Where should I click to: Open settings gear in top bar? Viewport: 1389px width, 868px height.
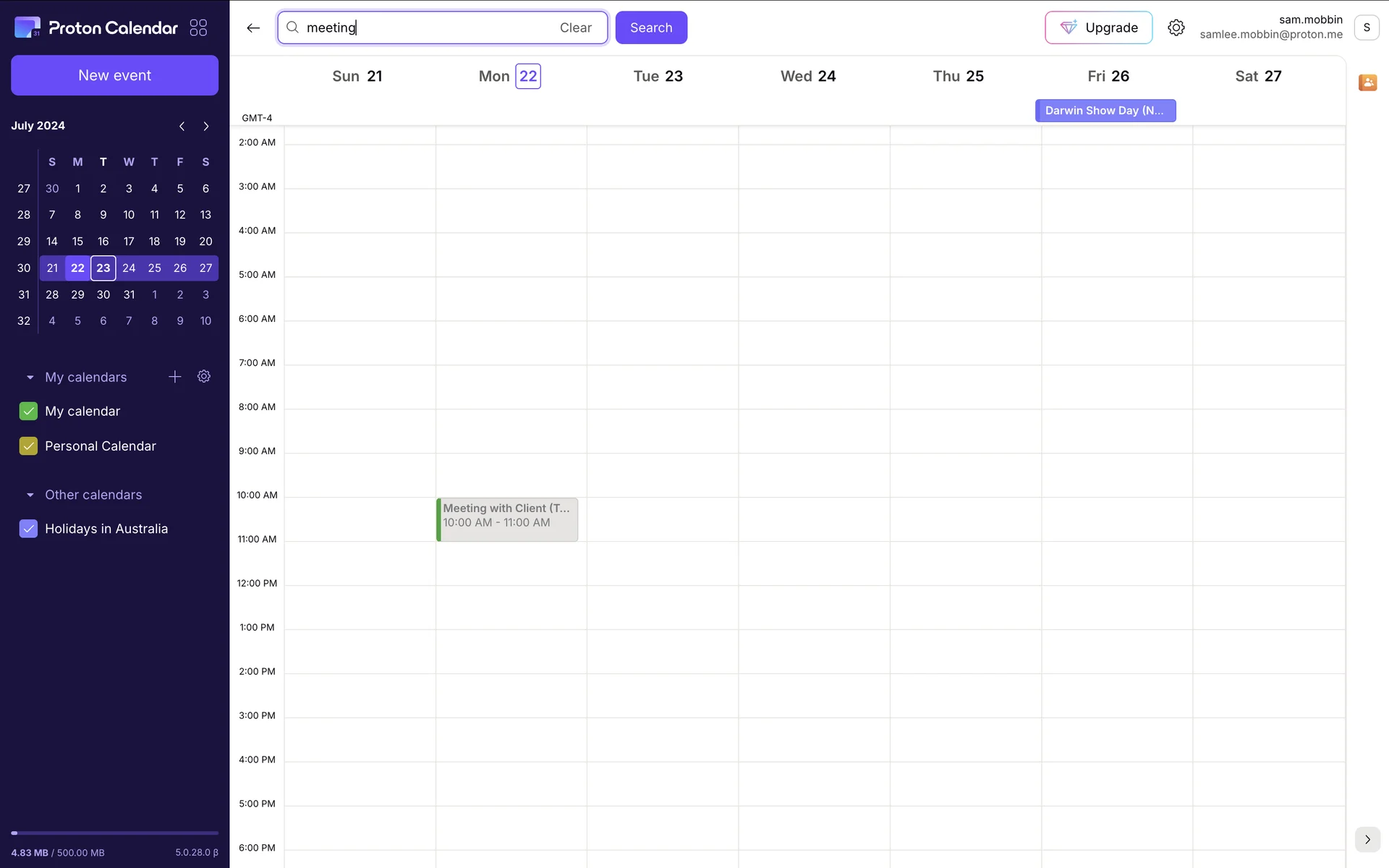point(1176,27)
